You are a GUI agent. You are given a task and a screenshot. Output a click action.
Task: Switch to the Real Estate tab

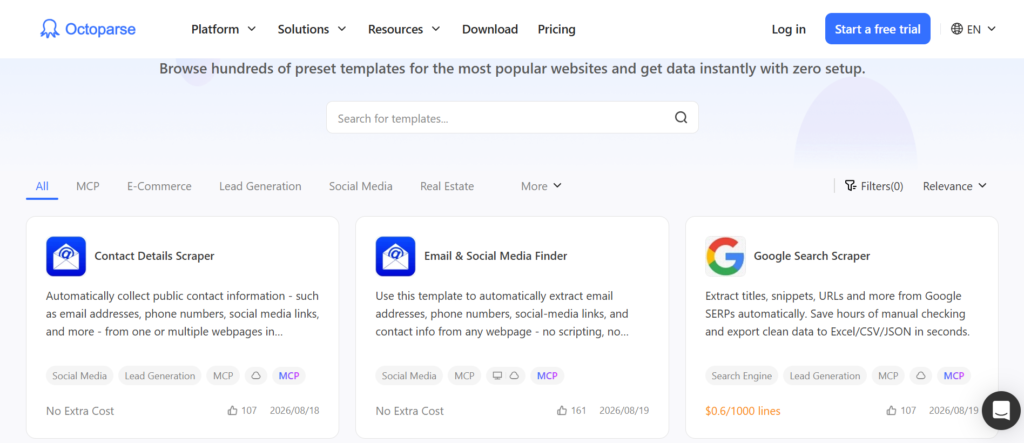pos(447,186)
